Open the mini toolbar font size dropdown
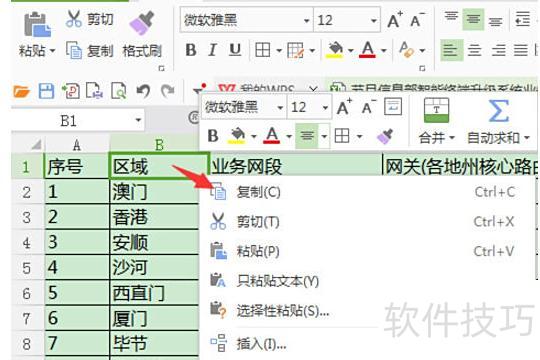Image resolution: width=540 pixels, height=360 pixels. (x=325, y=107)
